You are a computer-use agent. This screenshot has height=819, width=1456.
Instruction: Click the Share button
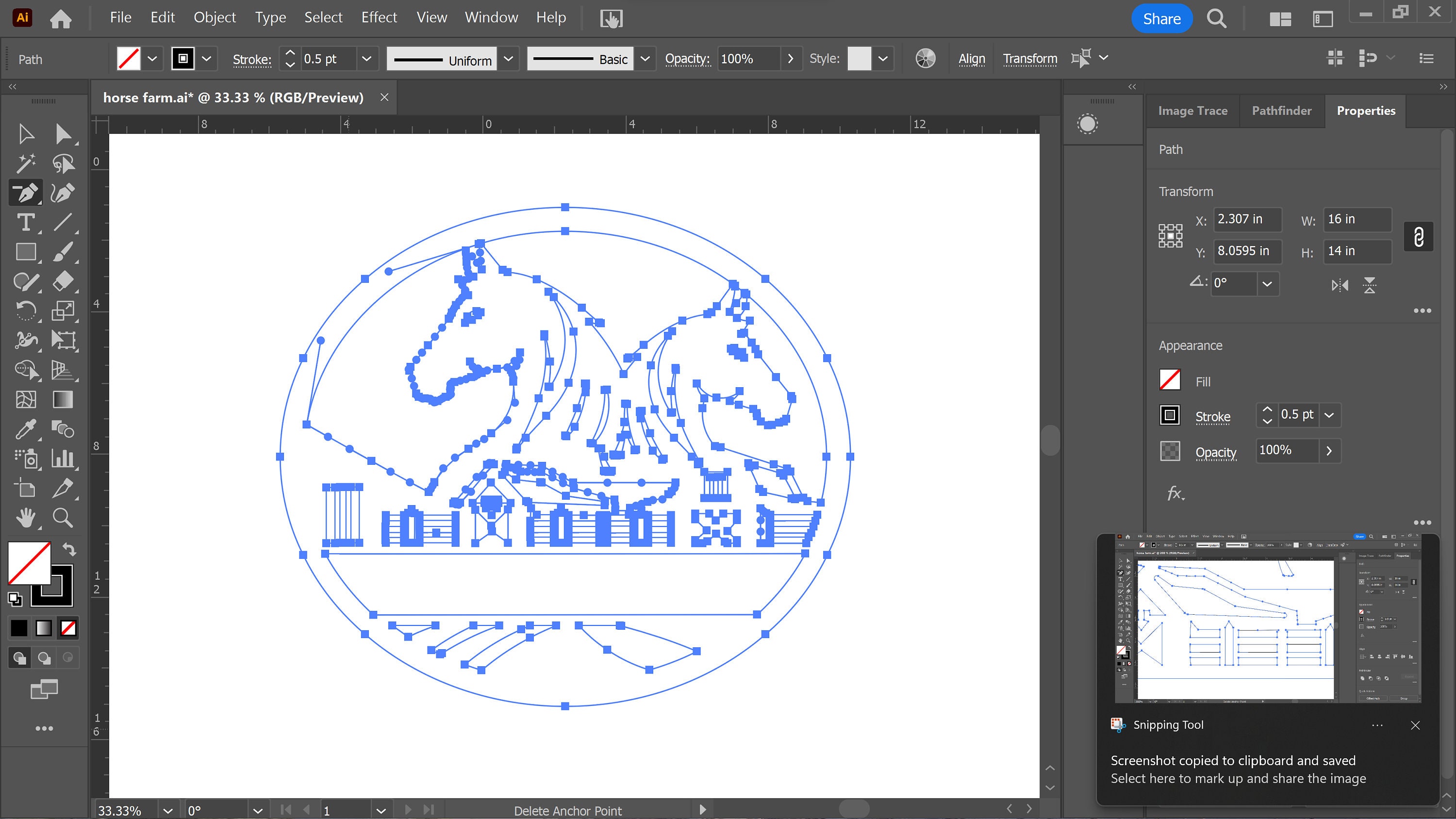[1162, 17]
